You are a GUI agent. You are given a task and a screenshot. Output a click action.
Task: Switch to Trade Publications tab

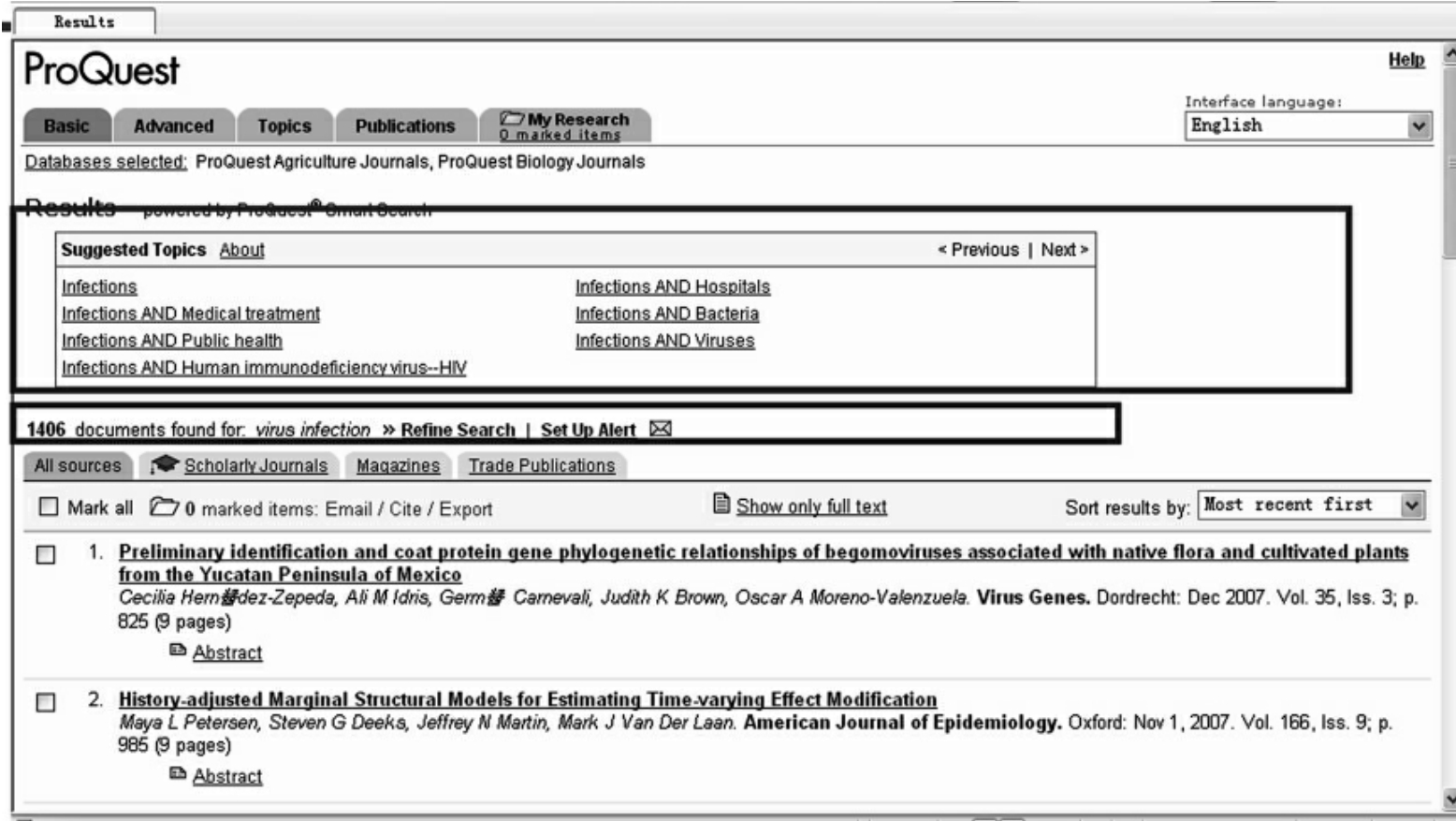[541, 465]
